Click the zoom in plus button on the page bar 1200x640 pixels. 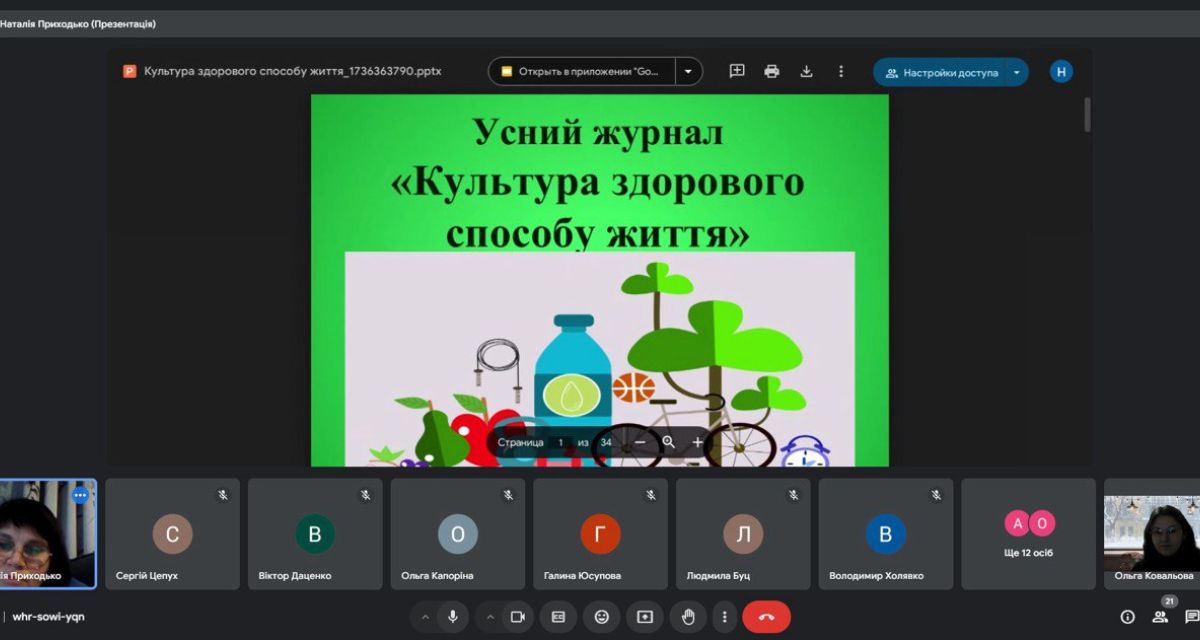pyautogui.click(x=698, y=442)
